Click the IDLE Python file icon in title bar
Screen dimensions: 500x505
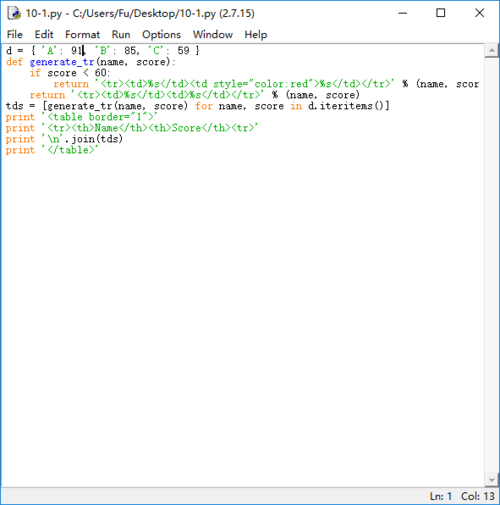click(14, 13)
